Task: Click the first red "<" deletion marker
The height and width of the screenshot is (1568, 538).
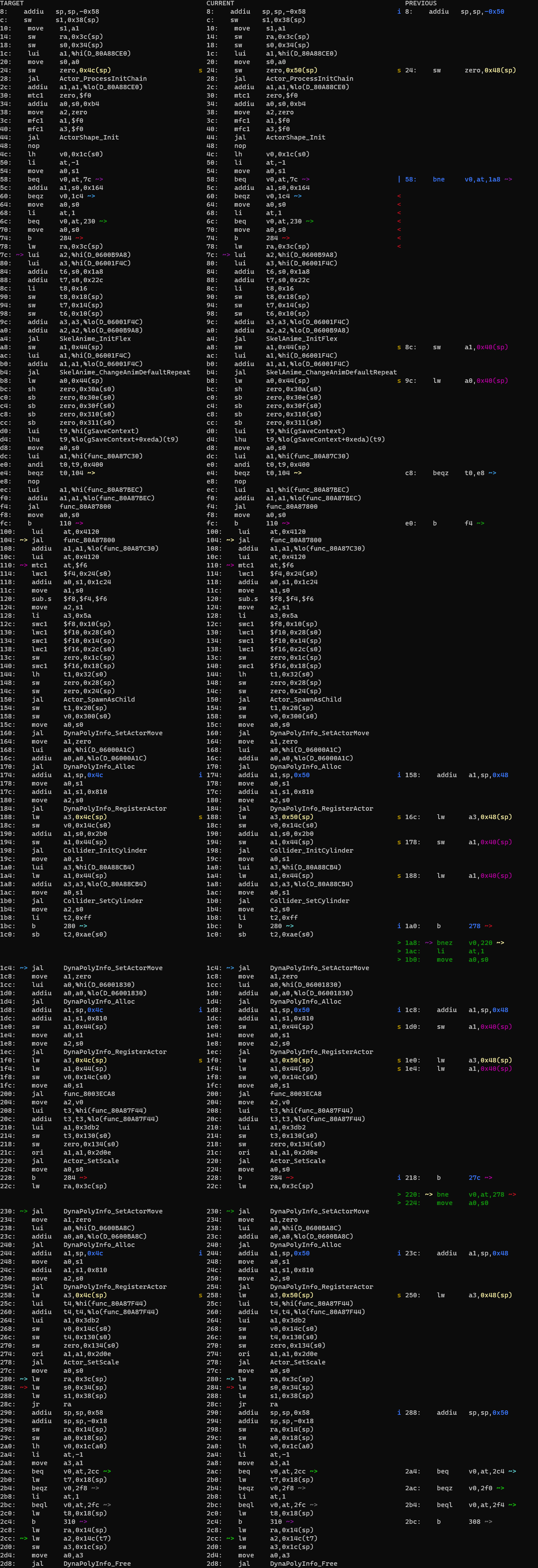Action: click(399, 196)
